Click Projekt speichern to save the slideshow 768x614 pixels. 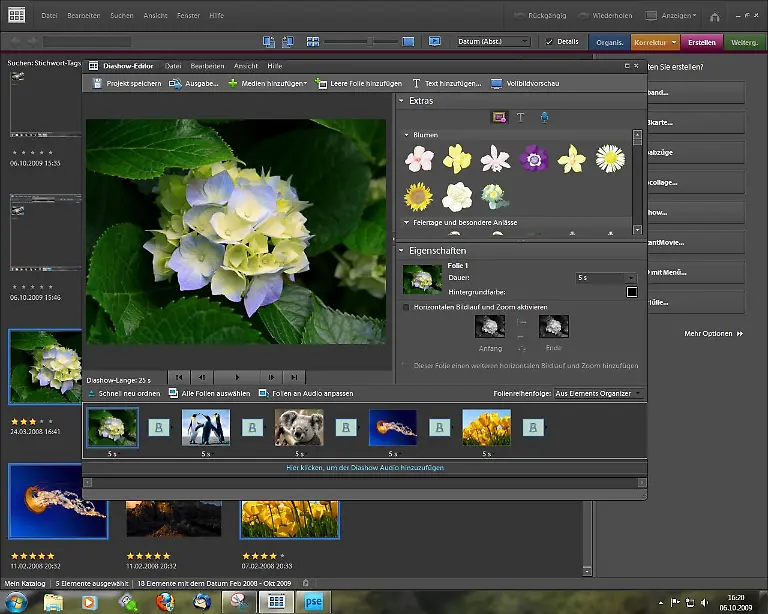pyautogui.click(x=127, y=84)
